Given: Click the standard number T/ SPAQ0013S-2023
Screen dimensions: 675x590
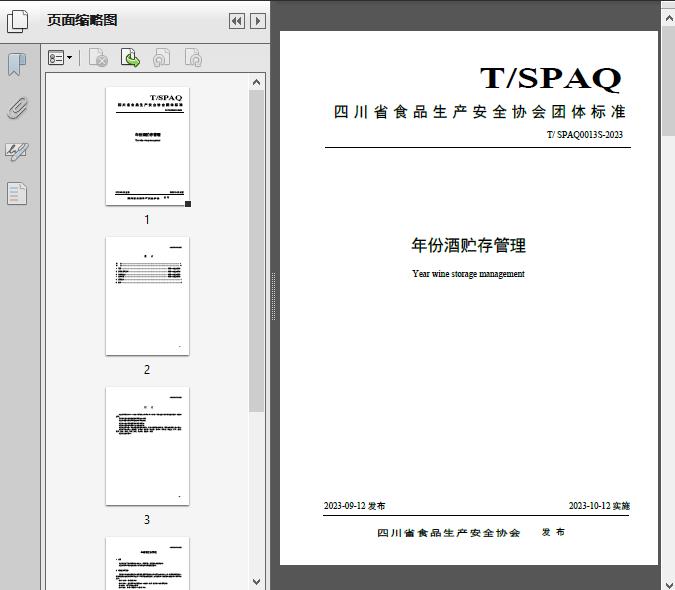Looking at the screenshot, I should pos(585,135).
